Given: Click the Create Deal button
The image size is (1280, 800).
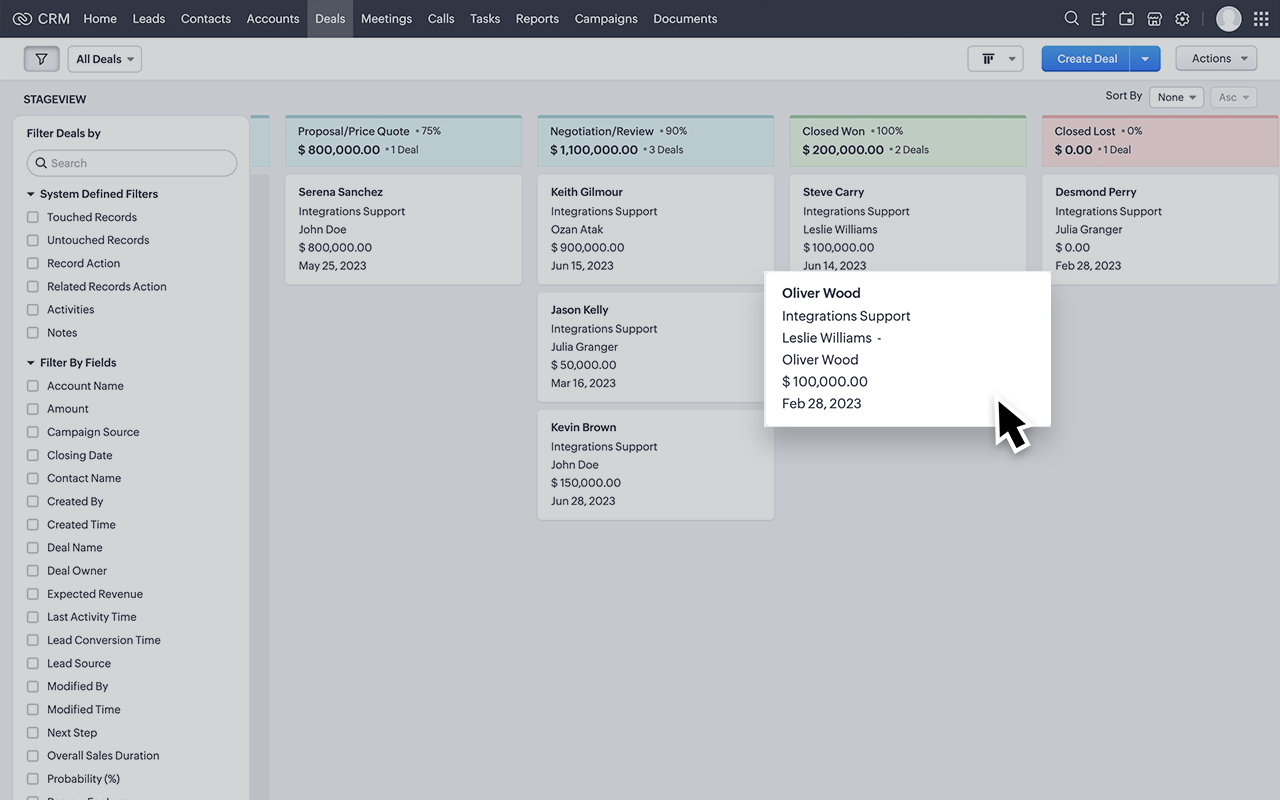Looking at the screenshot, I should (x=1085, y=58).
